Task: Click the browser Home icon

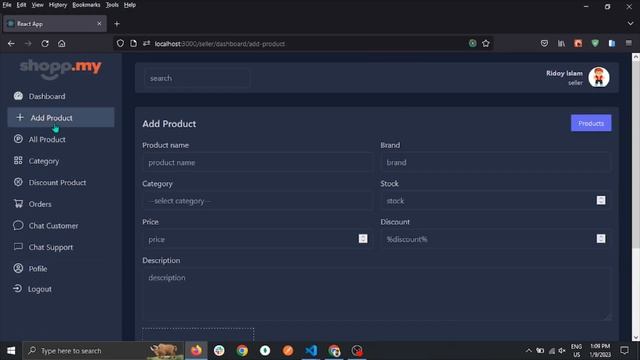Action: click(x=62, y=43)
